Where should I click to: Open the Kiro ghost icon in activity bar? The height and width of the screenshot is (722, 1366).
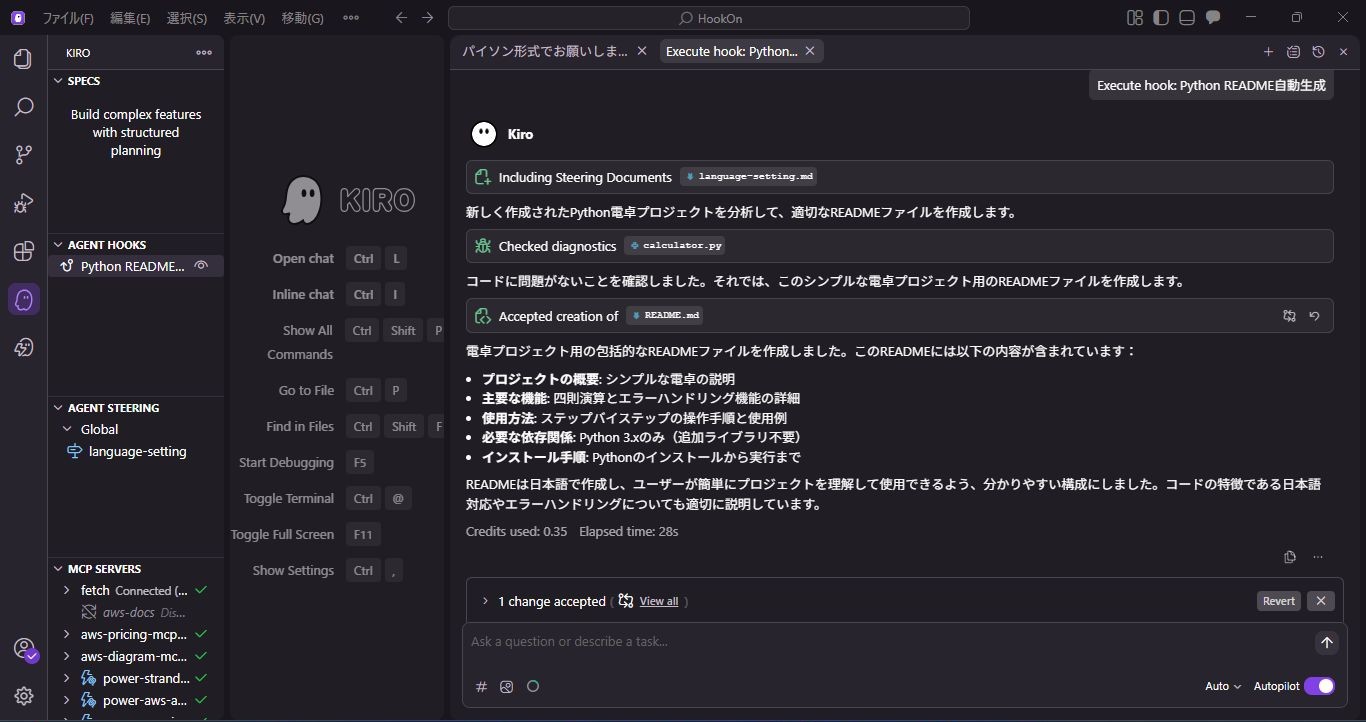[24, 299]
